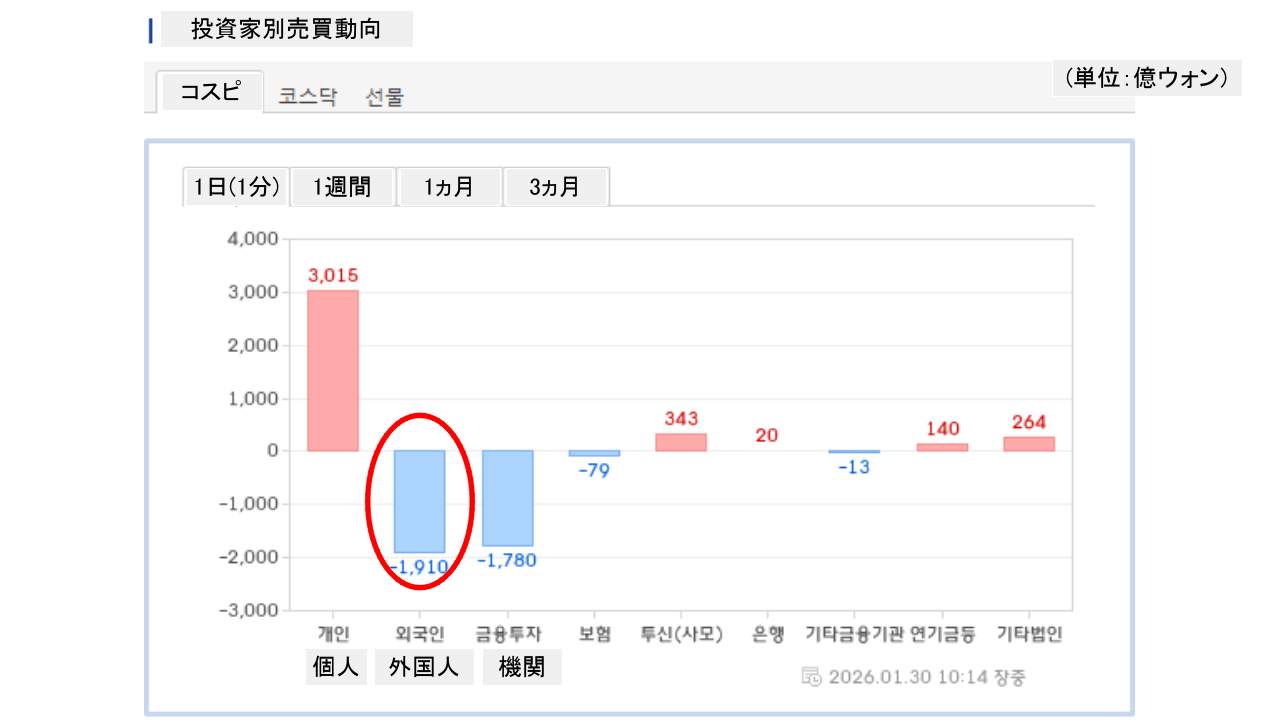Click the 은행 value label 20
Image resolution: width=1280 pixels, height=720 pixels.
click(767, 435)
